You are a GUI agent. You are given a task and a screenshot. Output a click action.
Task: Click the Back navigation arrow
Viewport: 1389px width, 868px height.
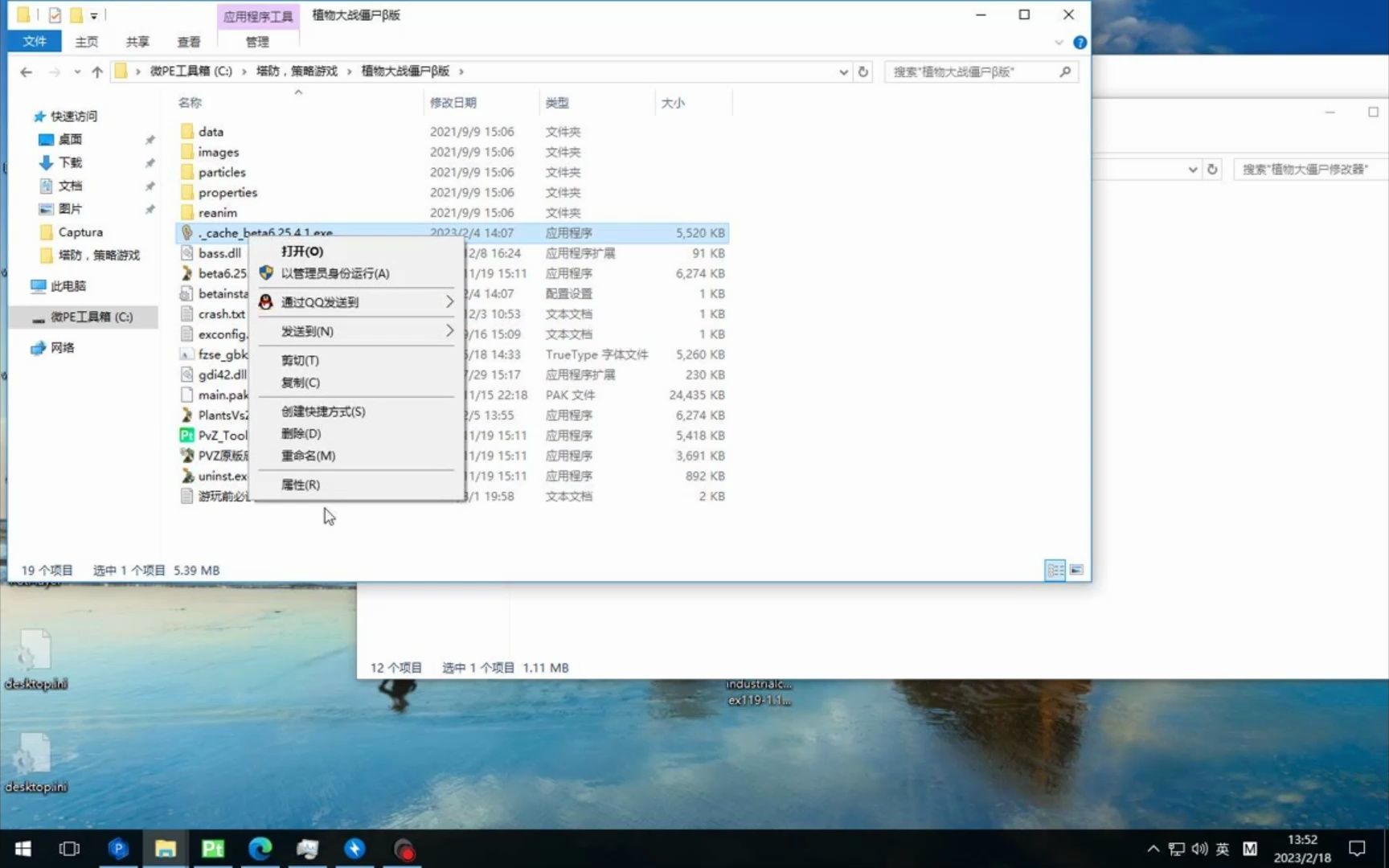(26, 72)
